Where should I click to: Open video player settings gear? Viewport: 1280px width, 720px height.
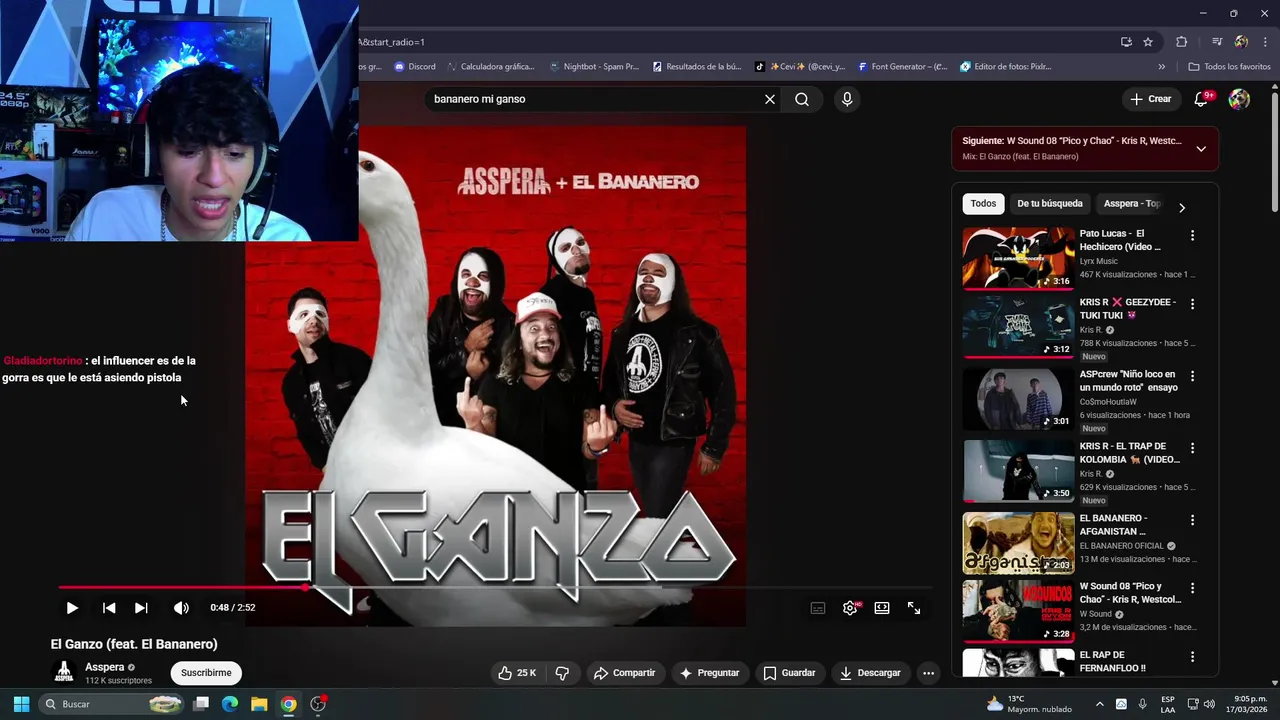point(850,608)
